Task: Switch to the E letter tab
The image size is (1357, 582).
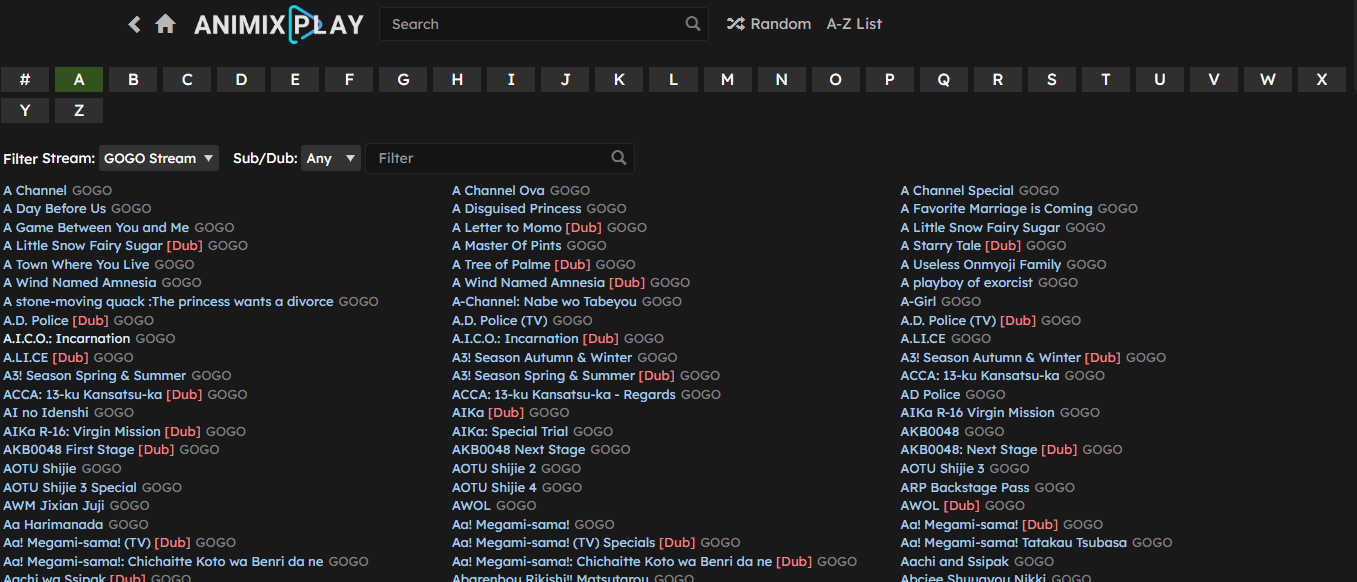Action: (x=295, y=80)
